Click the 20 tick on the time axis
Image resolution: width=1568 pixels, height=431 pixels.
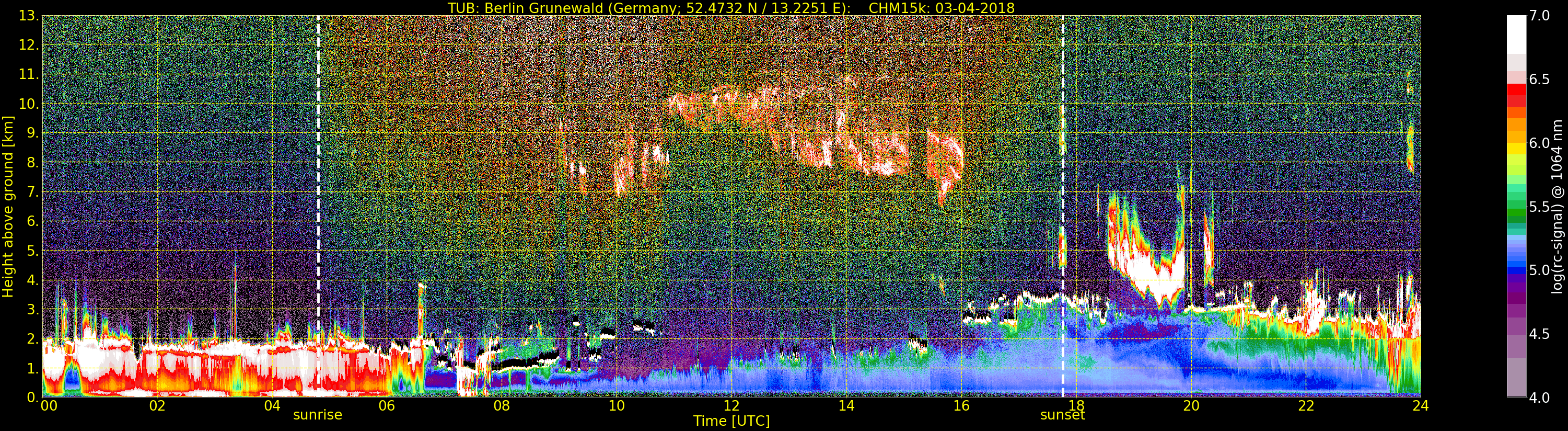coord(1191,405)
